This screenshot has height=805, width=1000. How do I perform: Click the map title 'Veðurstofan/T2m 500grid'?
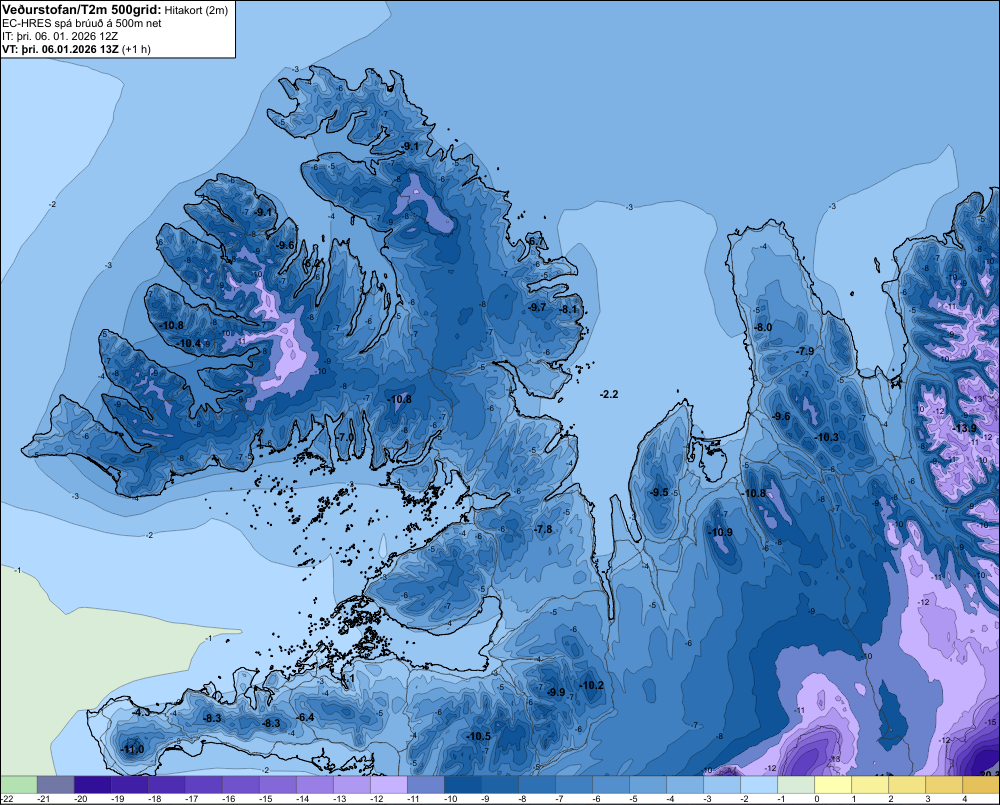click(82, 10)
